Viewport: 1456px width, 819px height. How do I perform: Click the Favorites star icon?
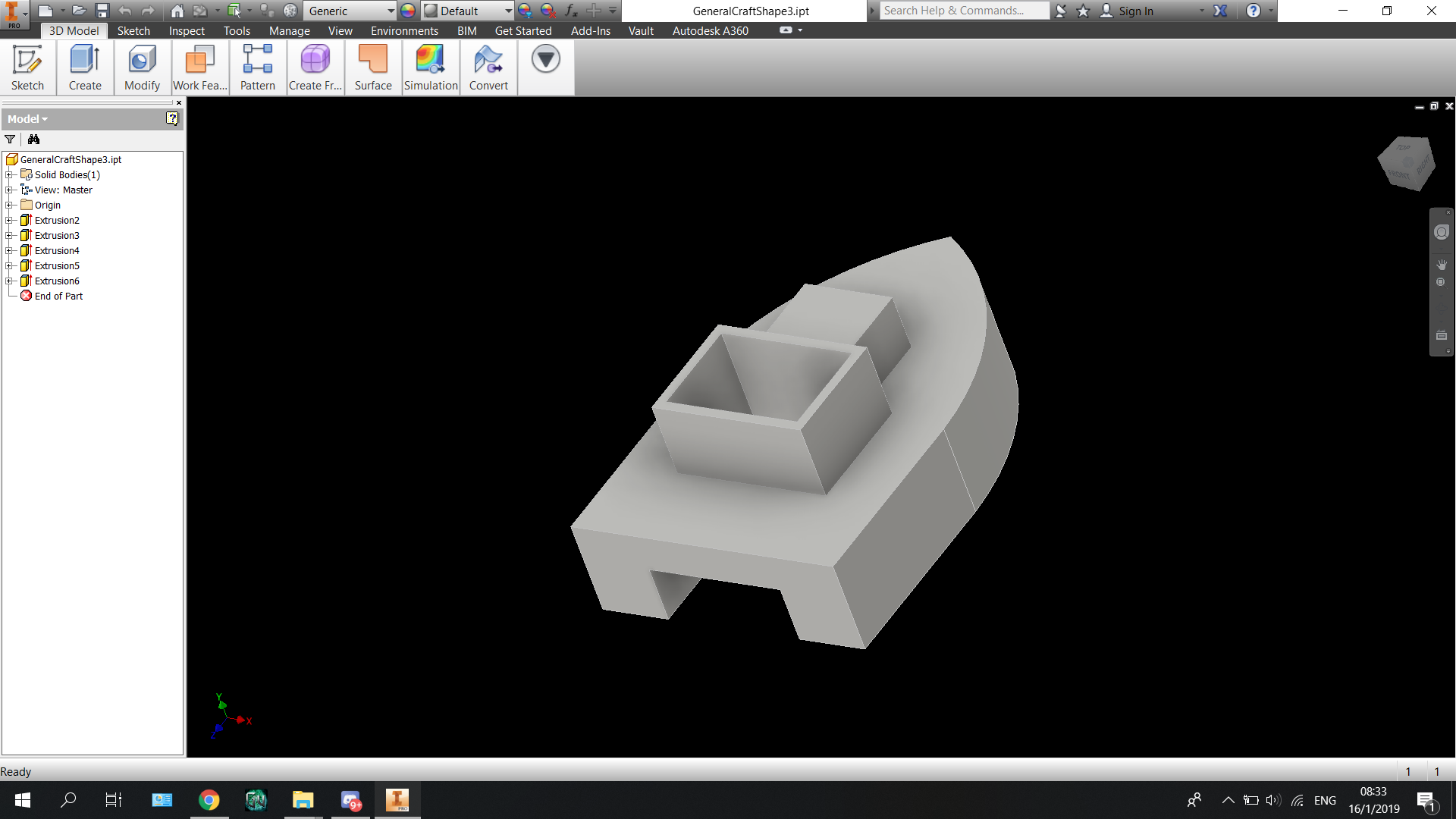(x=1083, y=11)
